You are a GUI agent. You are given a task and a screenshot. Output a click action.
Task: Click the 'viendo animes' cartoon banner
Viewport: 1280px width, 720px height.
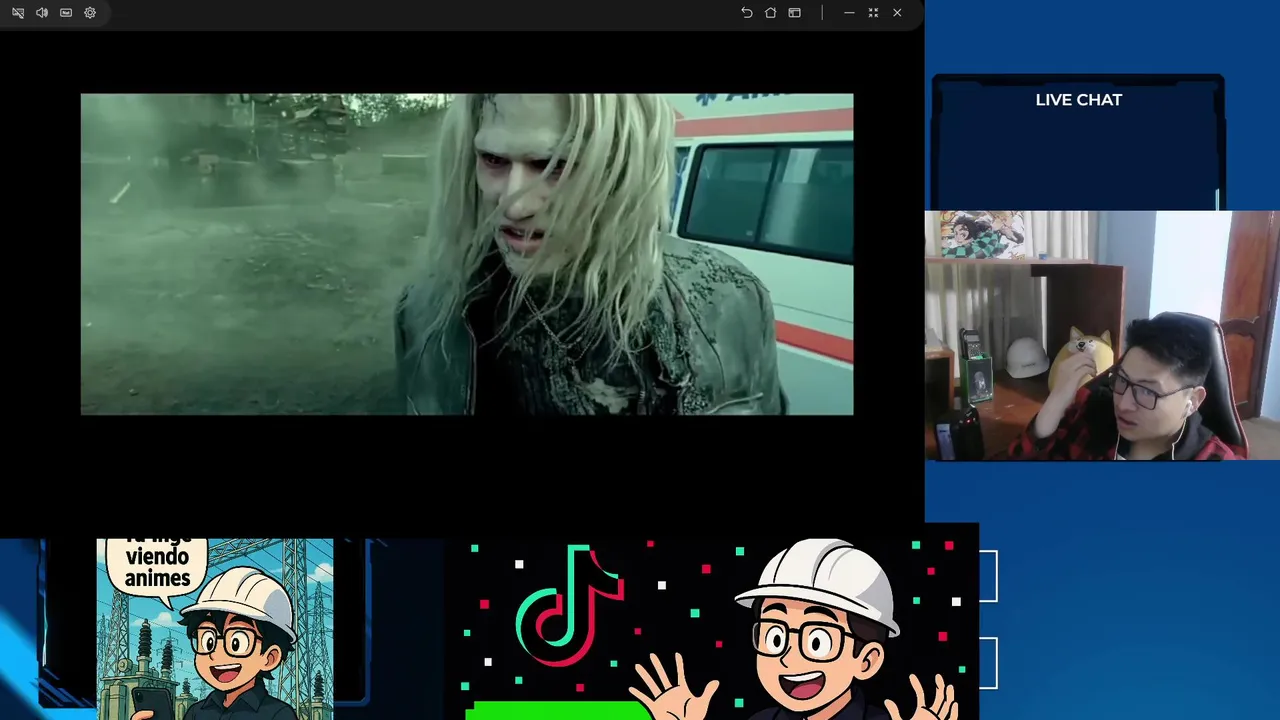point(215,629)
